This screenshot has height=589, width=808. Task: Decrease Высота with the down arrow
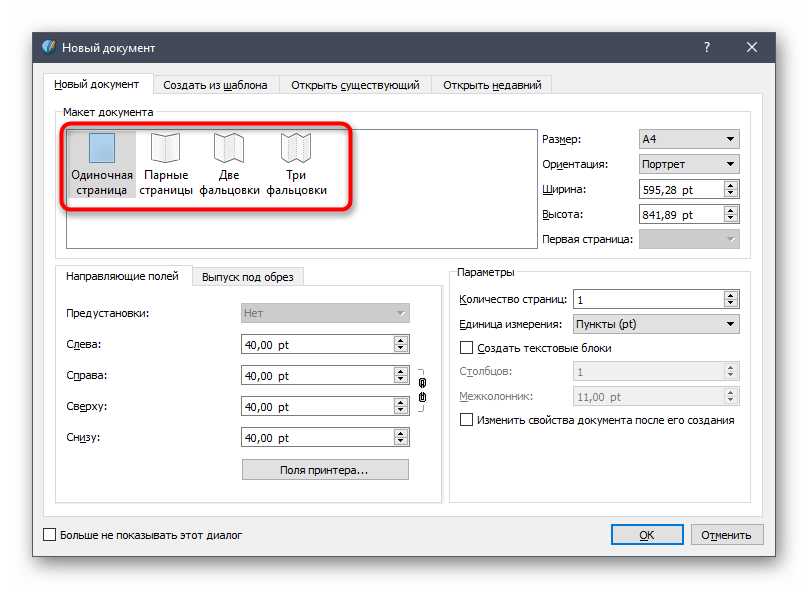coord(730,218)
